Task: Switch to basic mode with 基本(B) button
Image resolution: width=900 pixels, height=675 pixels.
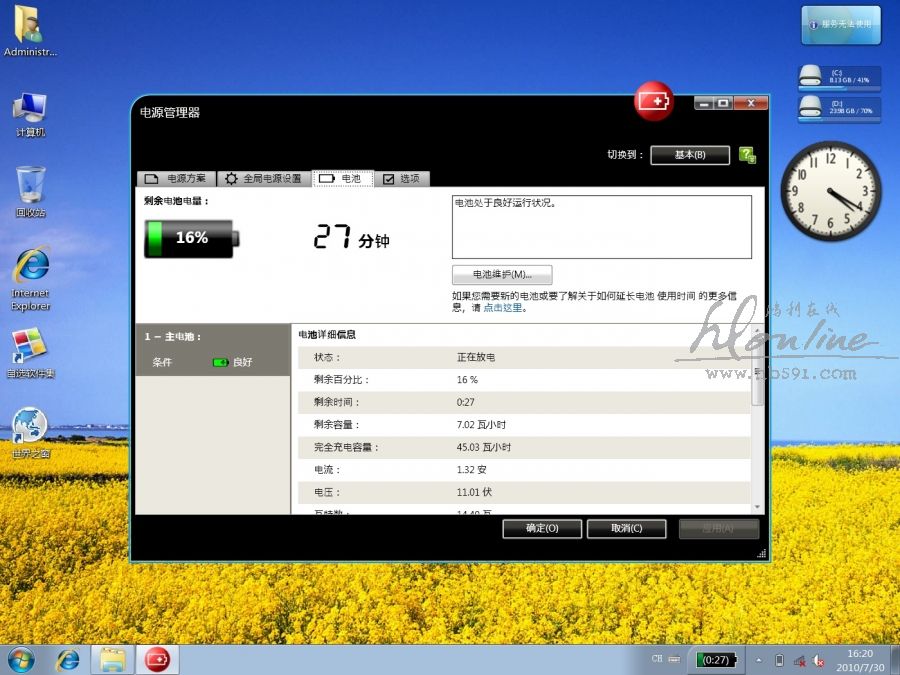Action: point(689,155)
